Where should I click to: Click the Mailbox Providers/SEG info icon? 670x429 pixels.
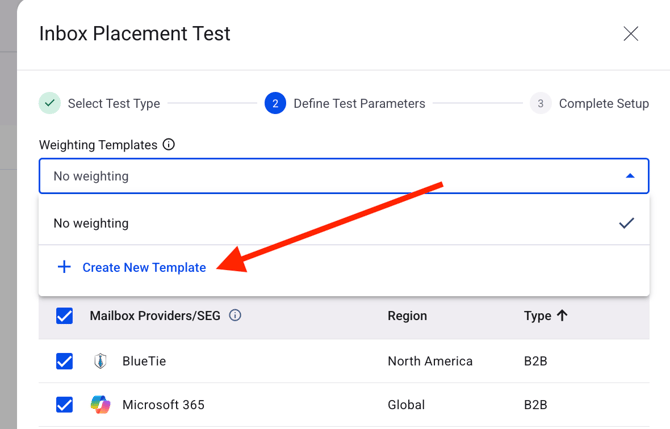235,315
